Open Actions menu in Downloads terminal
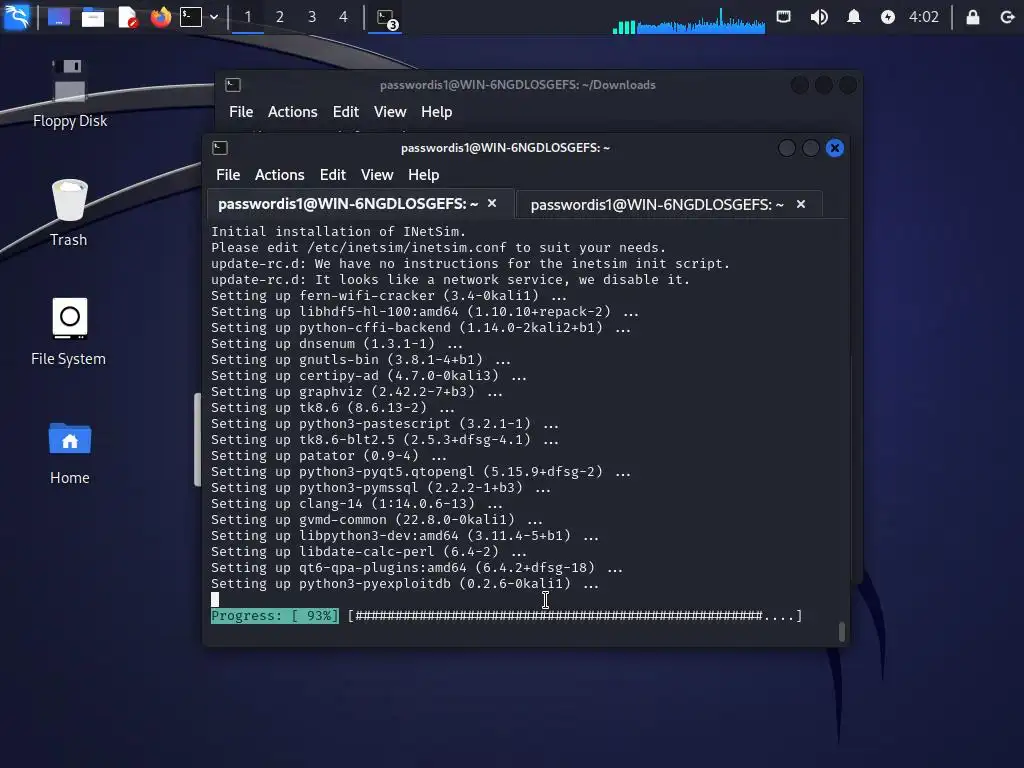Screen dimensions: 1024x768 click(293, 112)
